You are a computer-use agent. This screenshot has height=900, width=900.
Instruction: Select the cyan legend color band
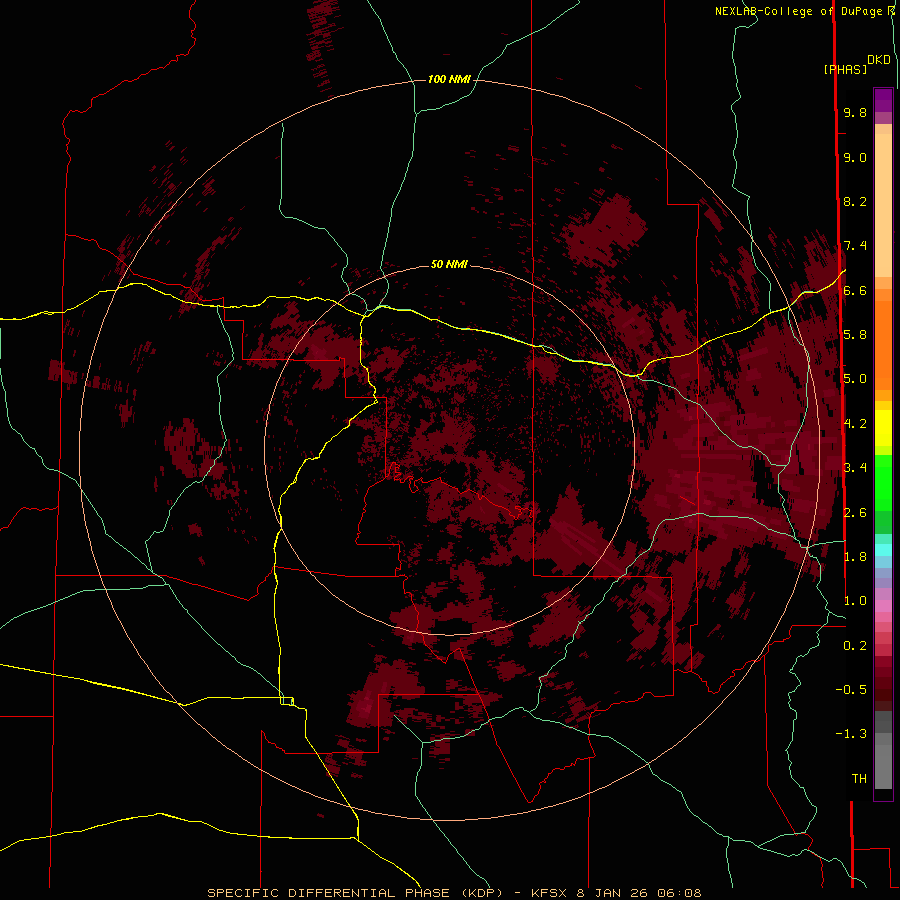[x=883, y=550]
